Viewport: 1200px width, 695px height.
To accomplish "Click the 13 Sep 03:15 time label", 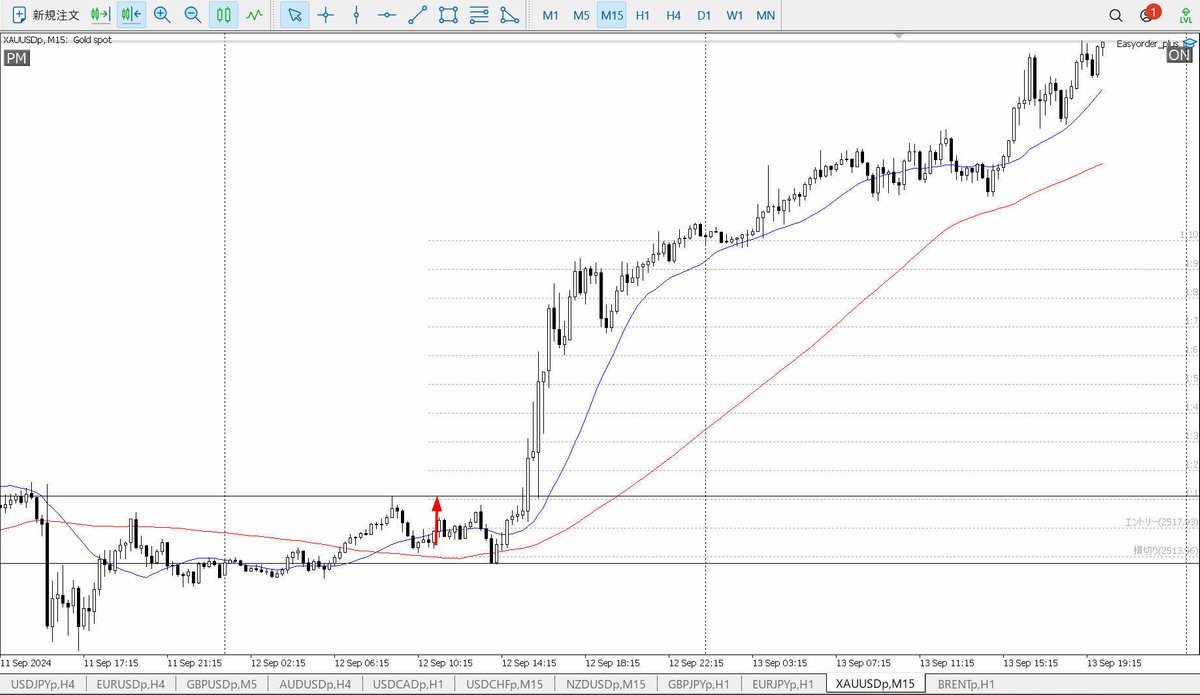I will [x=780, y=662].
